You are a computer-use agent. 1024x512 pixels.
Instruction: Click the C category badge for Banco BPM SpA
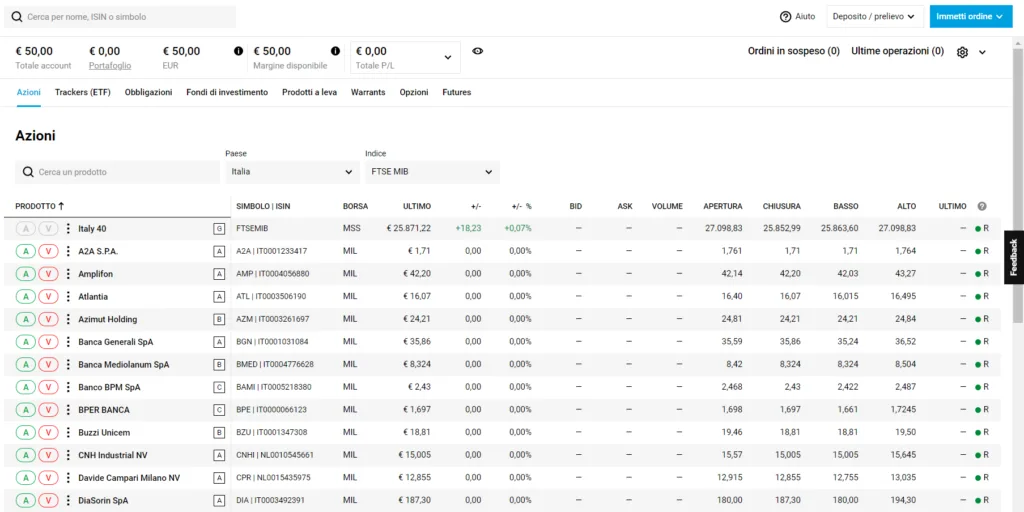pyautogui.click(x=219, y=387)
